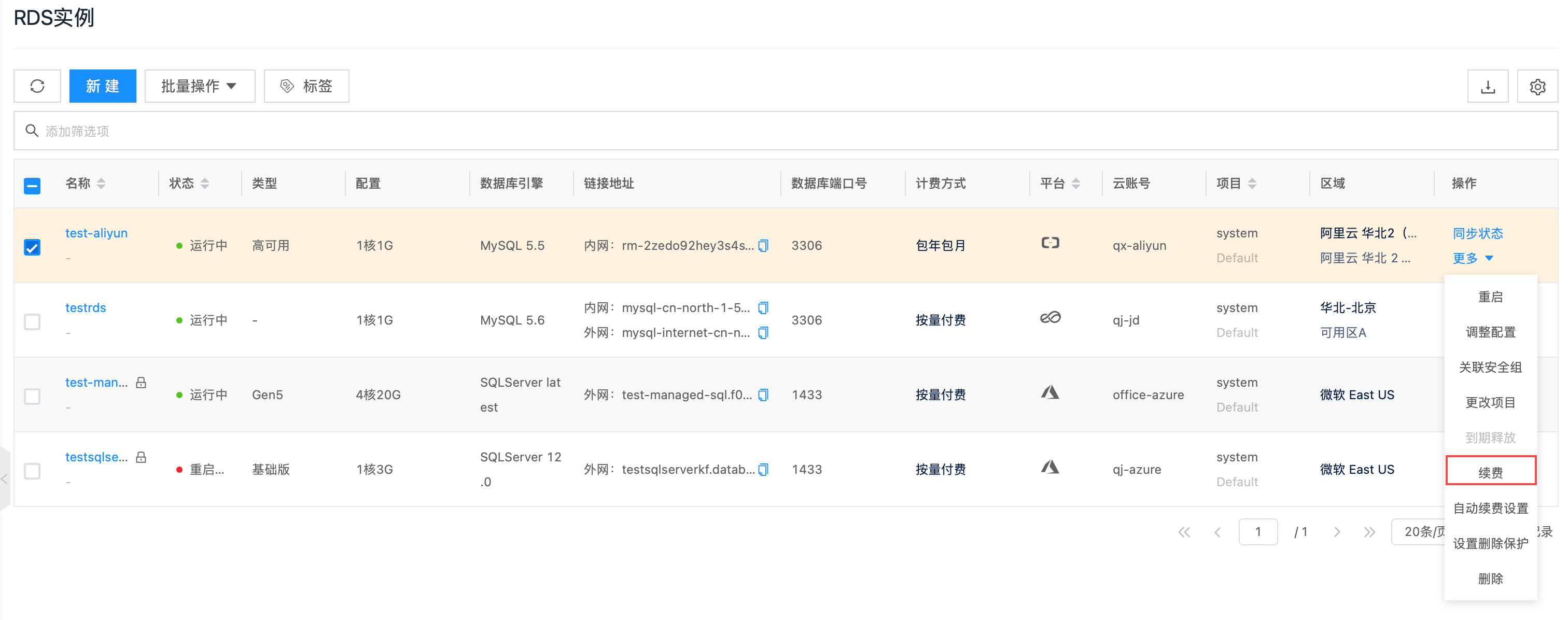The image size is (1568, 620).
Task: Click the 标签 tag button
Action: click(x=306, y=86)
